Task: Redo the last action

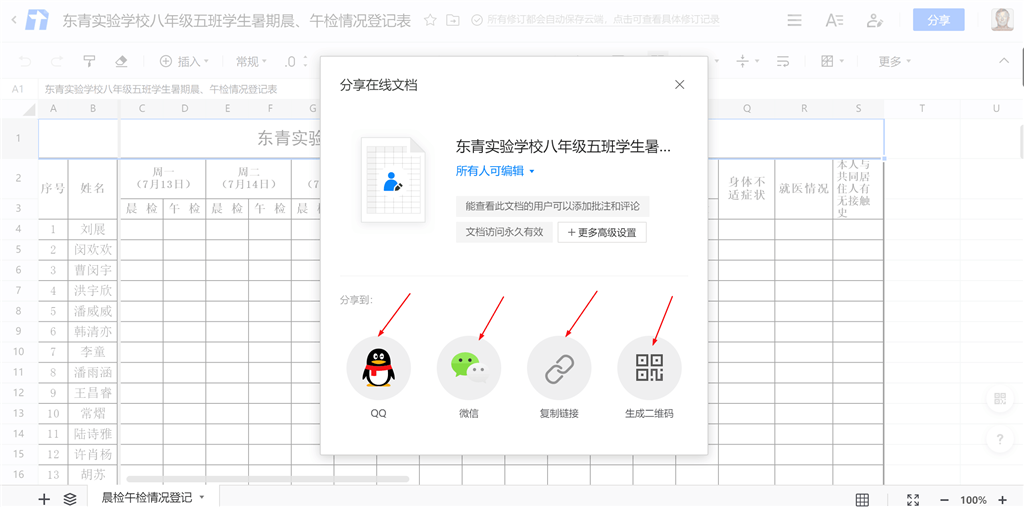Action: [x=57, y=61]
